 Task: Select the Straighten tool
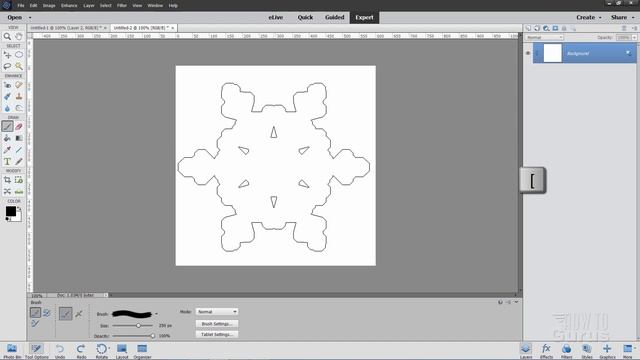(x=19, y=191)
